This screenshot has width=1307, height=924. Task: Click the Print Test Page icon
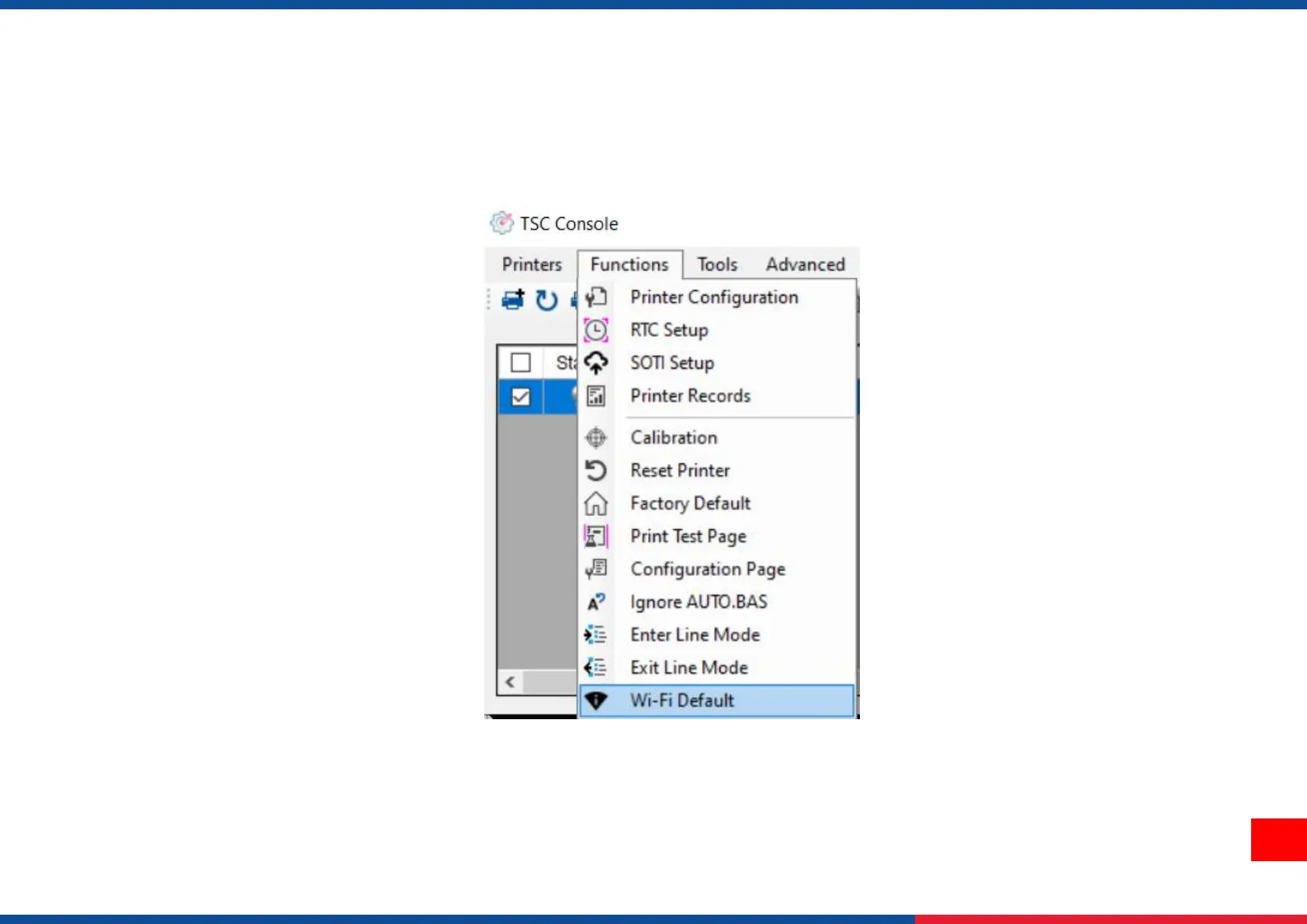point(596,536)
